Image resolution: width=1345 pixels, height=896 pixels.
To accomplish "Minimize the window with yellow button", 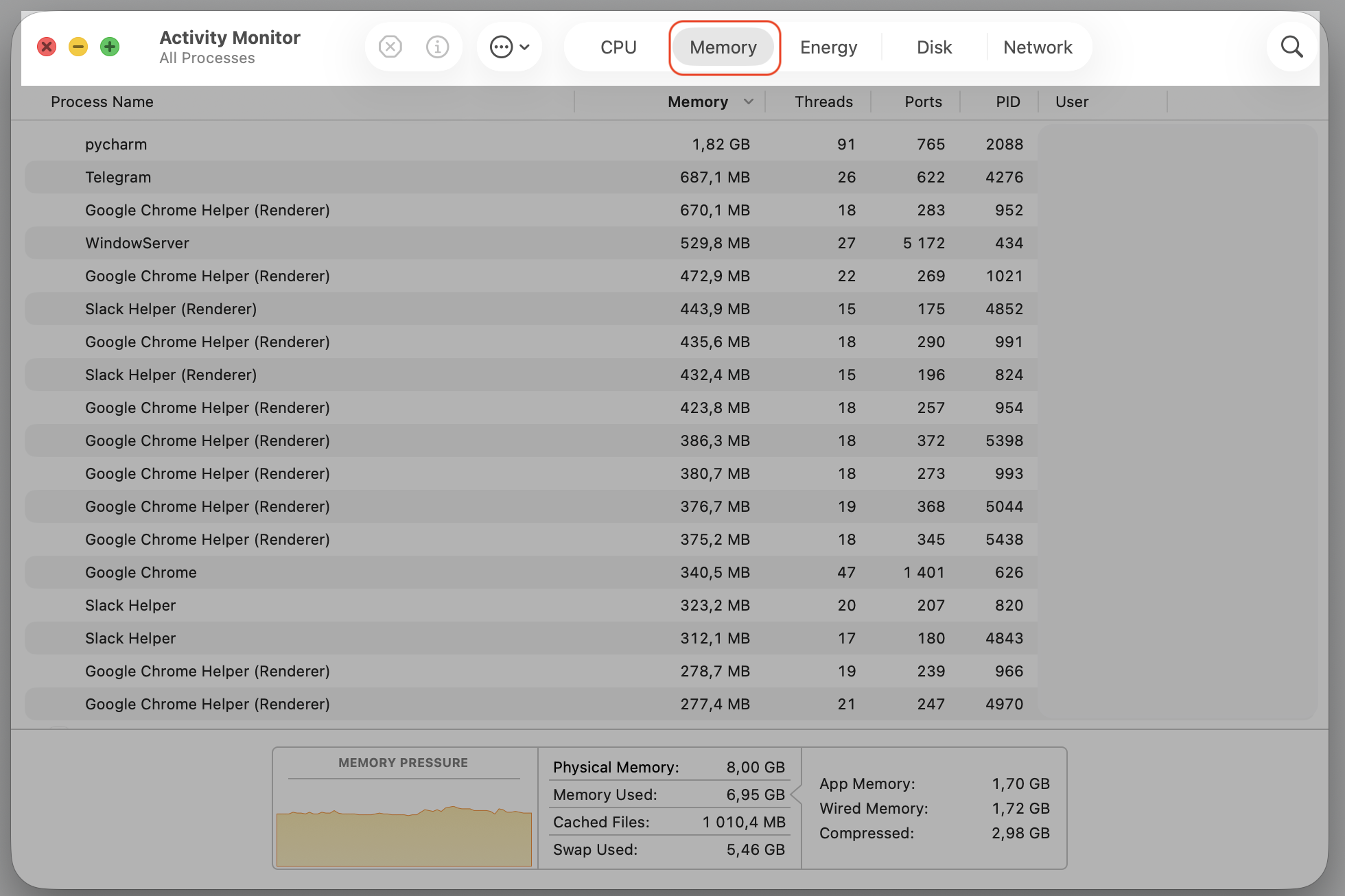I will 78,47.
